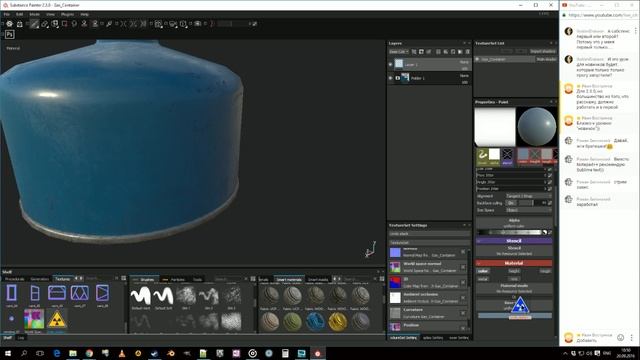Toggle visibility of Layer 1
This screenshot has height=360, width=640.
click(391, 64)
